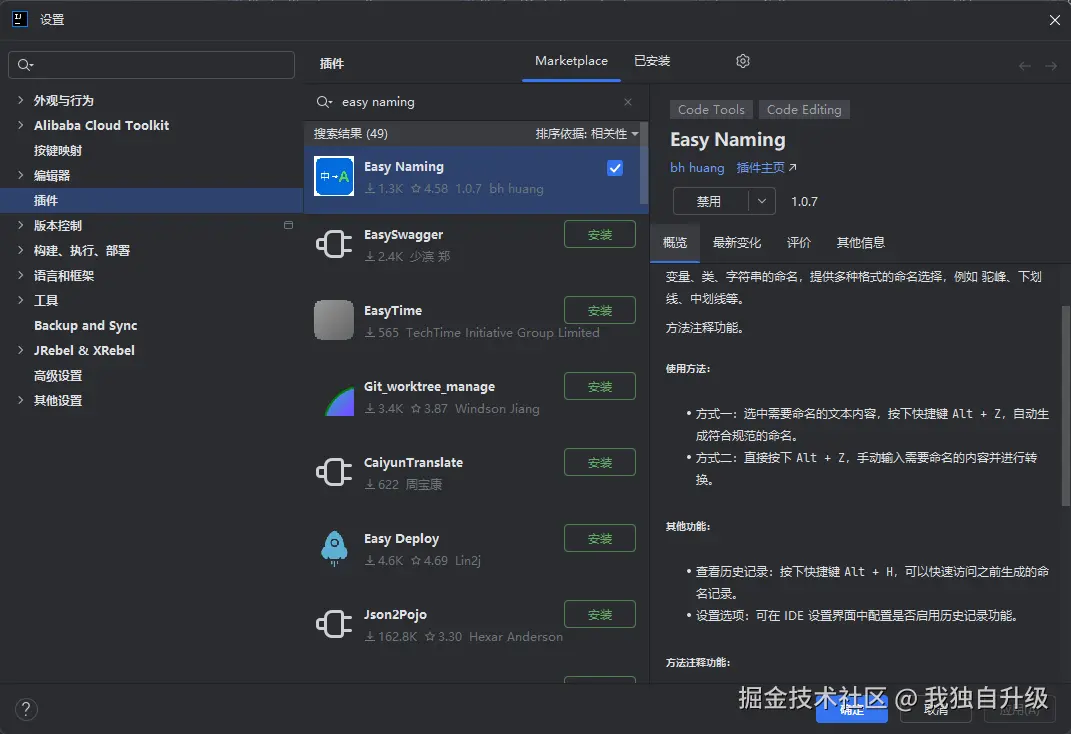This screenshot has width=1071, height=734.
Task: Open the plugin settings gear menu
Action: (743, 61)
